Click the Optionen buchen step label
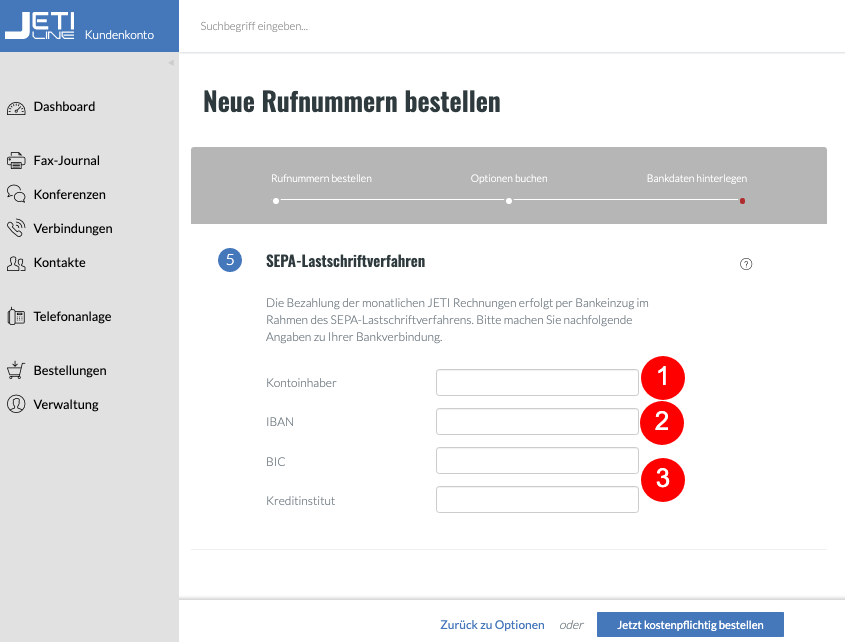845x642 pixels. (x=509, y=178)
